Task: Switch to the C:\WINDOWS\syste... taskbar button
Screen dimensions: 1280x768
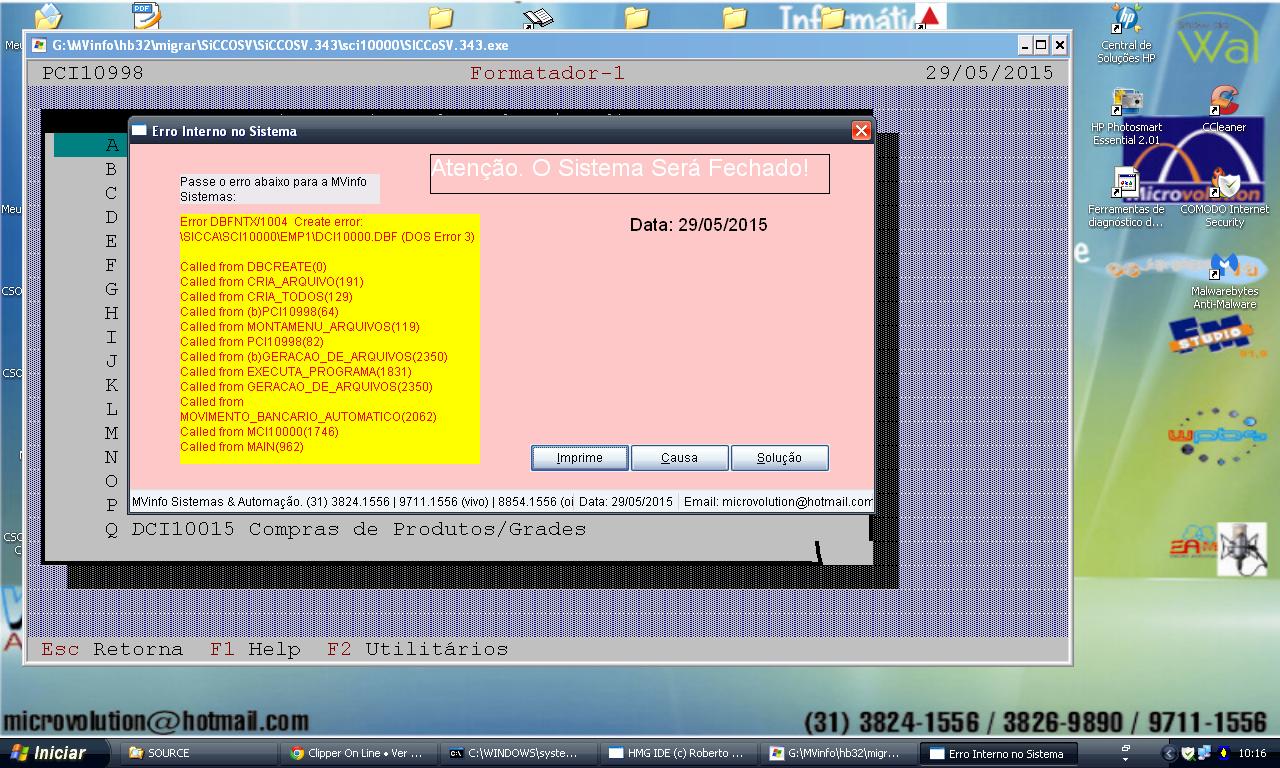Action: coord(520,753)
